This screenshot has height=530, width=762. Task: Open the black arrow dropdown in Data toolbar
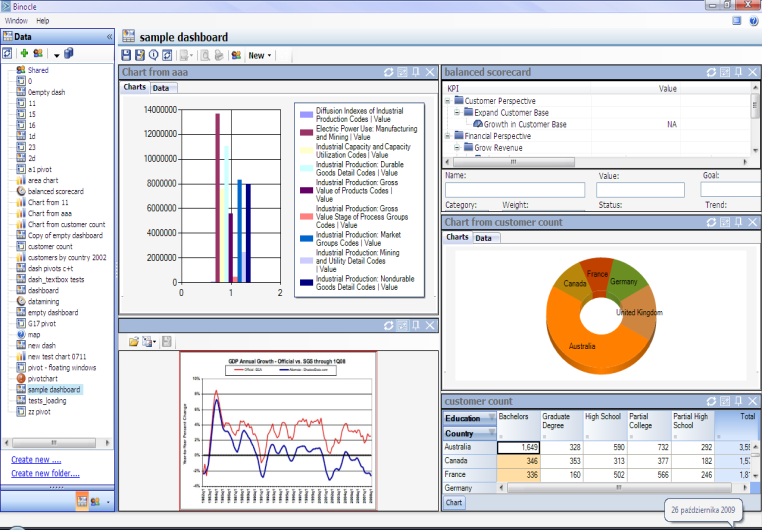click(x=56, y=55)
